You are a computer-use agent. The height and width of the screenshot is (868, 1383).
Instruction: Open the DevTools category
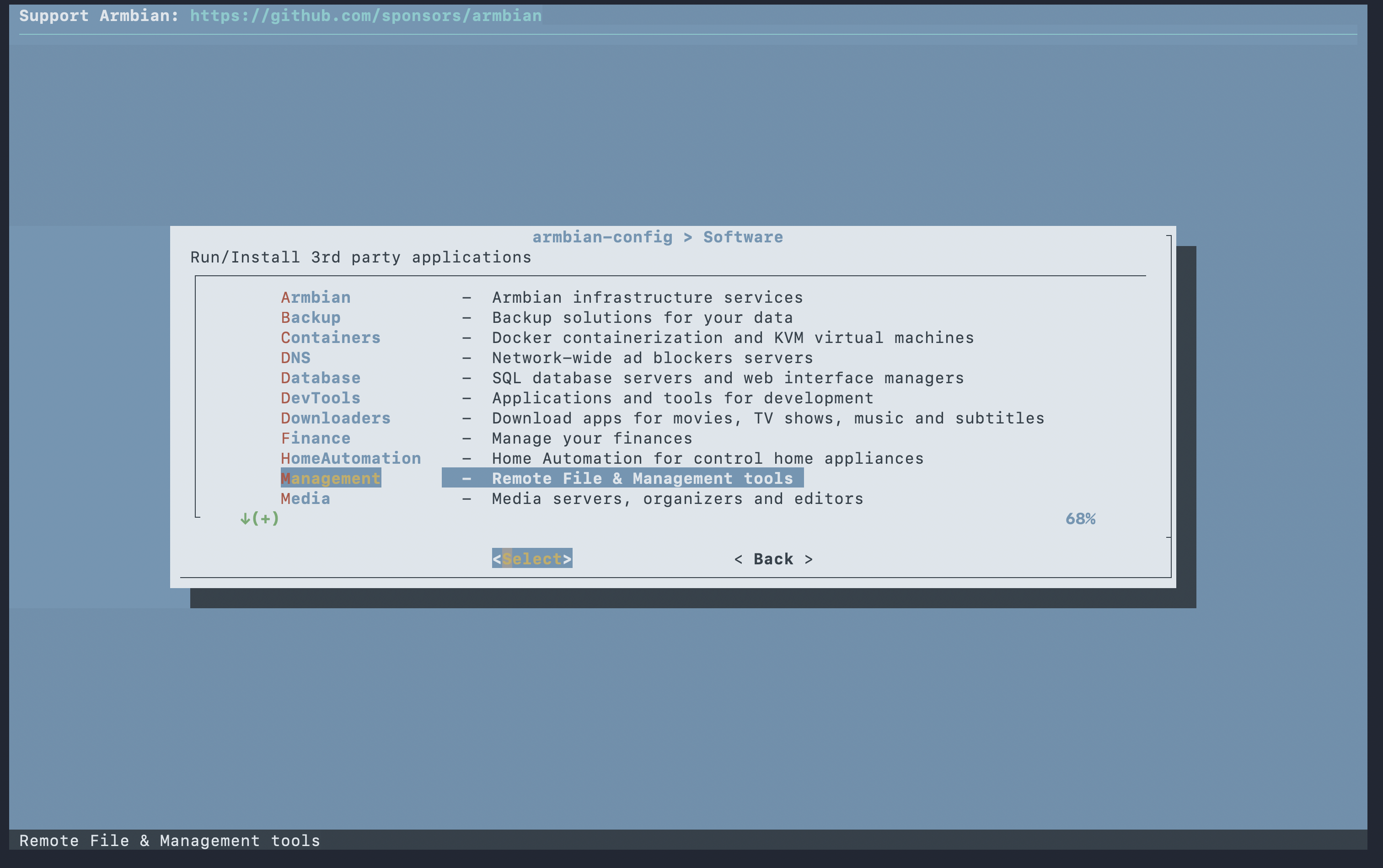(x=321, y=398)
